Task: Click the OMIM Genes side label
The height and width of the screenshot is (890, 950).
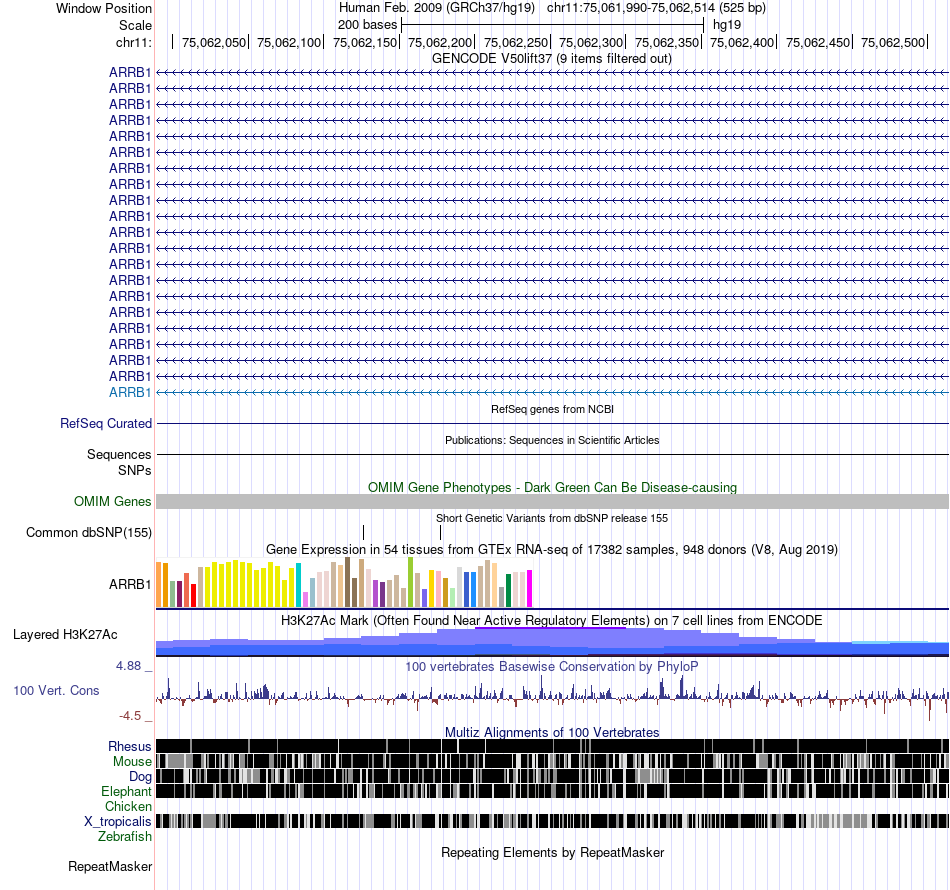Action: [x=112, y=502]
